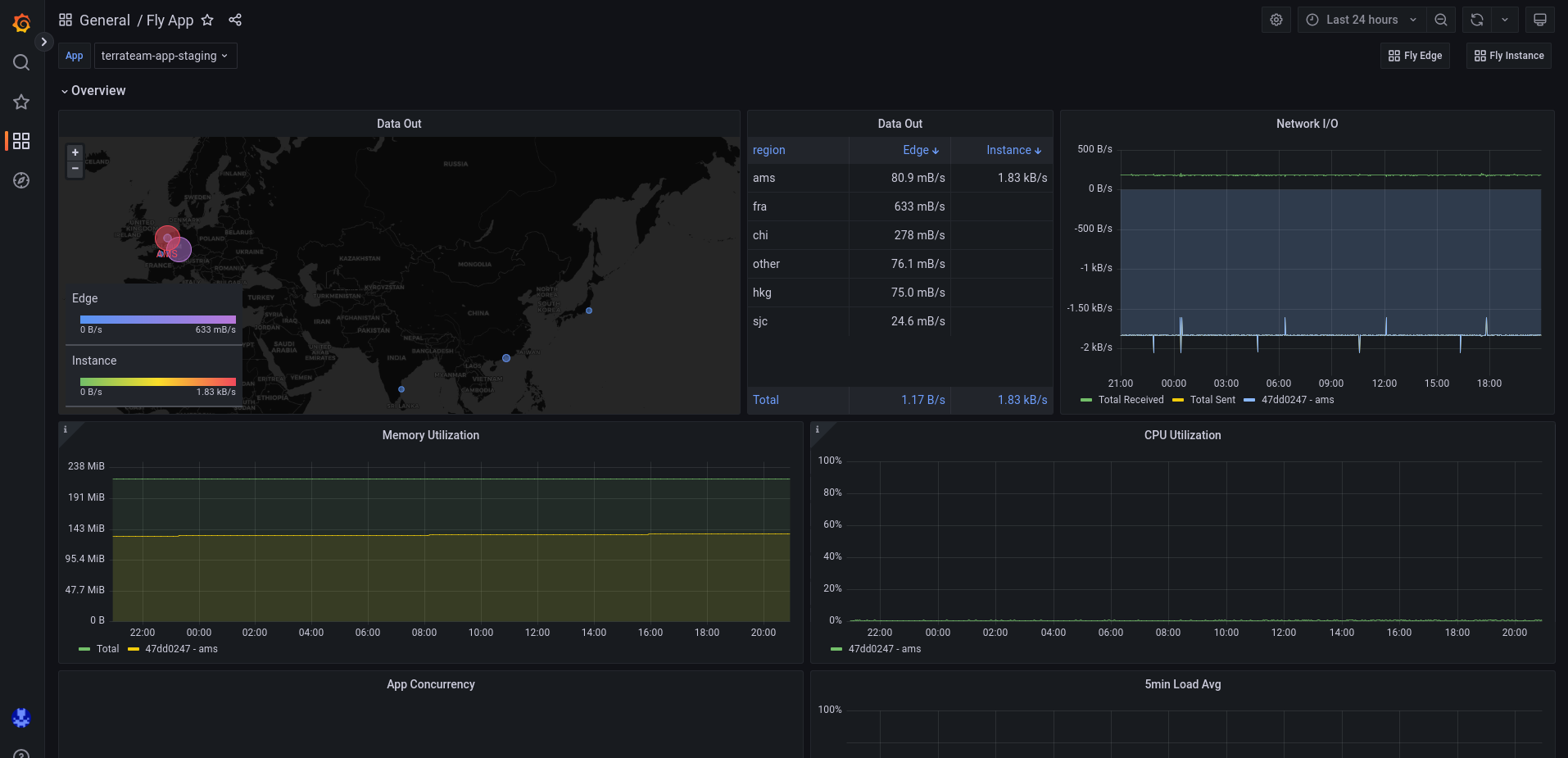Screen dimensions: 1568x758
Task: Select the ams row in Data Out table
Action: [900, 178]
